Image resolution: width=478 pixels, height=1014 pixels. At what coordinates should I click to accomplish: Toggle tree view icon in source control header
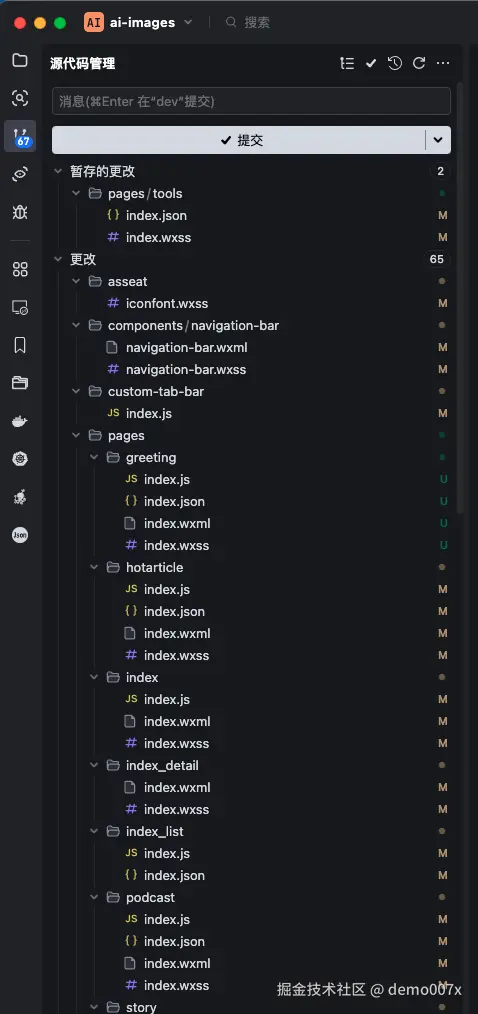click(347, 63)
